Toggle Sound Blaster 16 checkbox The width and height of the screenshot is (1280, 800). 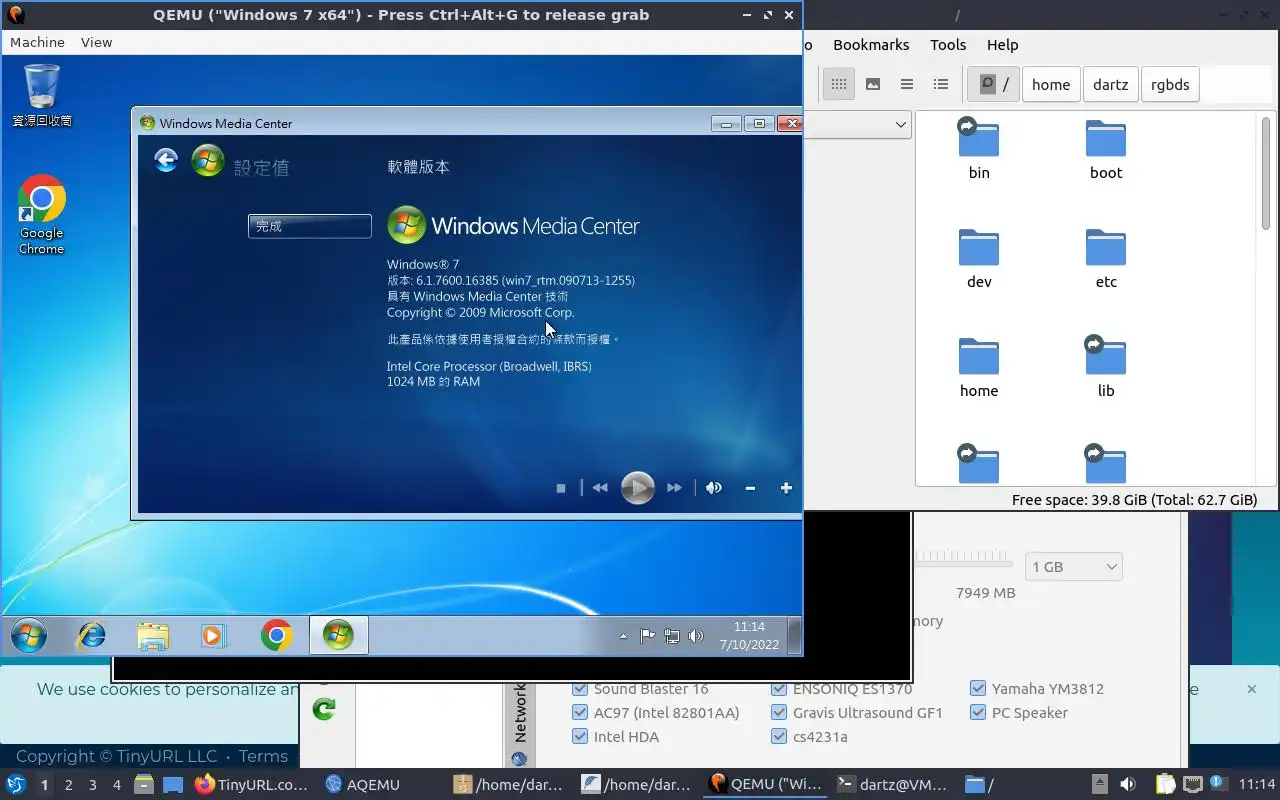[579, 689]
